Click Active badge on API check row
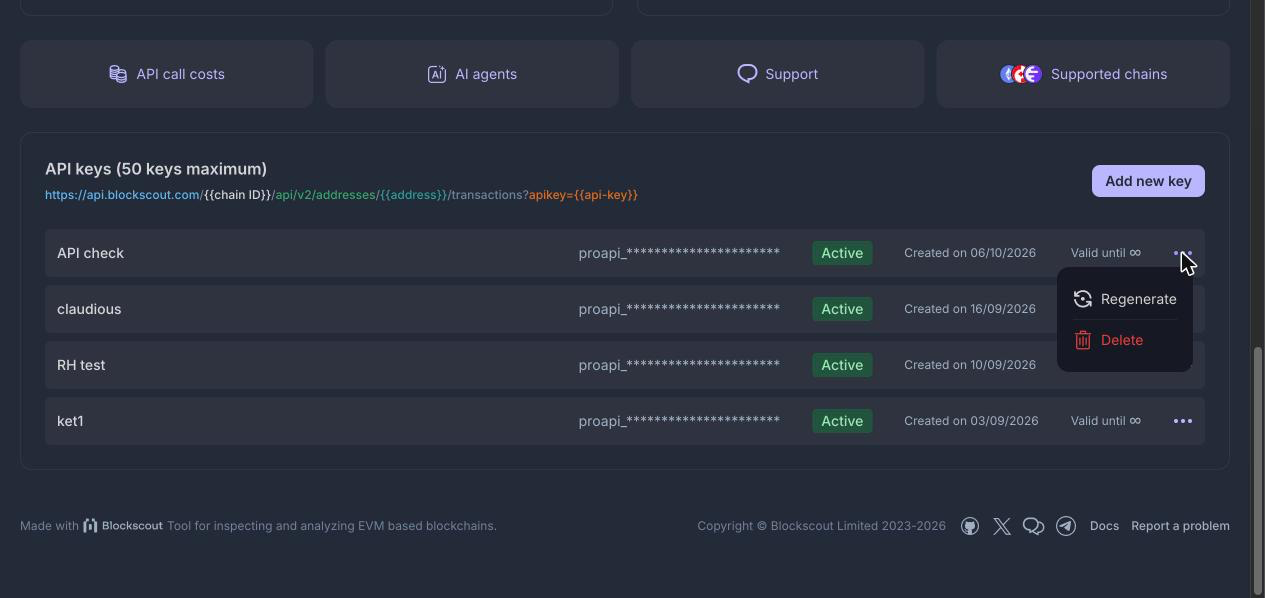This screenshot has height=598, width=1265. pos(842,253)
